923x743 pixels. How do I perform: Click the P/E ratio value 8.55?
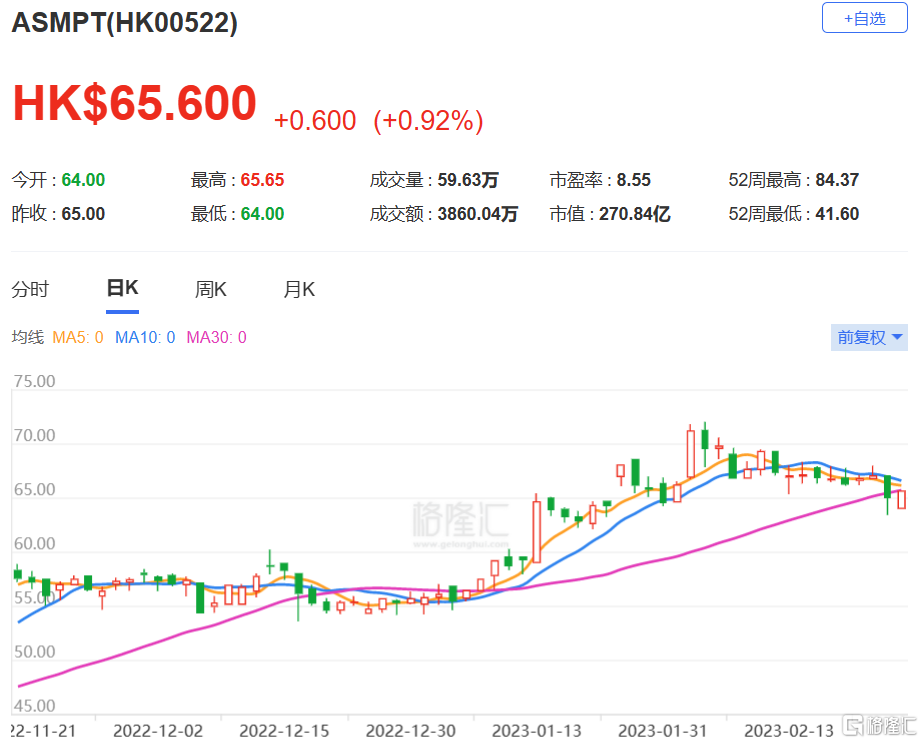tap(633, 180)
